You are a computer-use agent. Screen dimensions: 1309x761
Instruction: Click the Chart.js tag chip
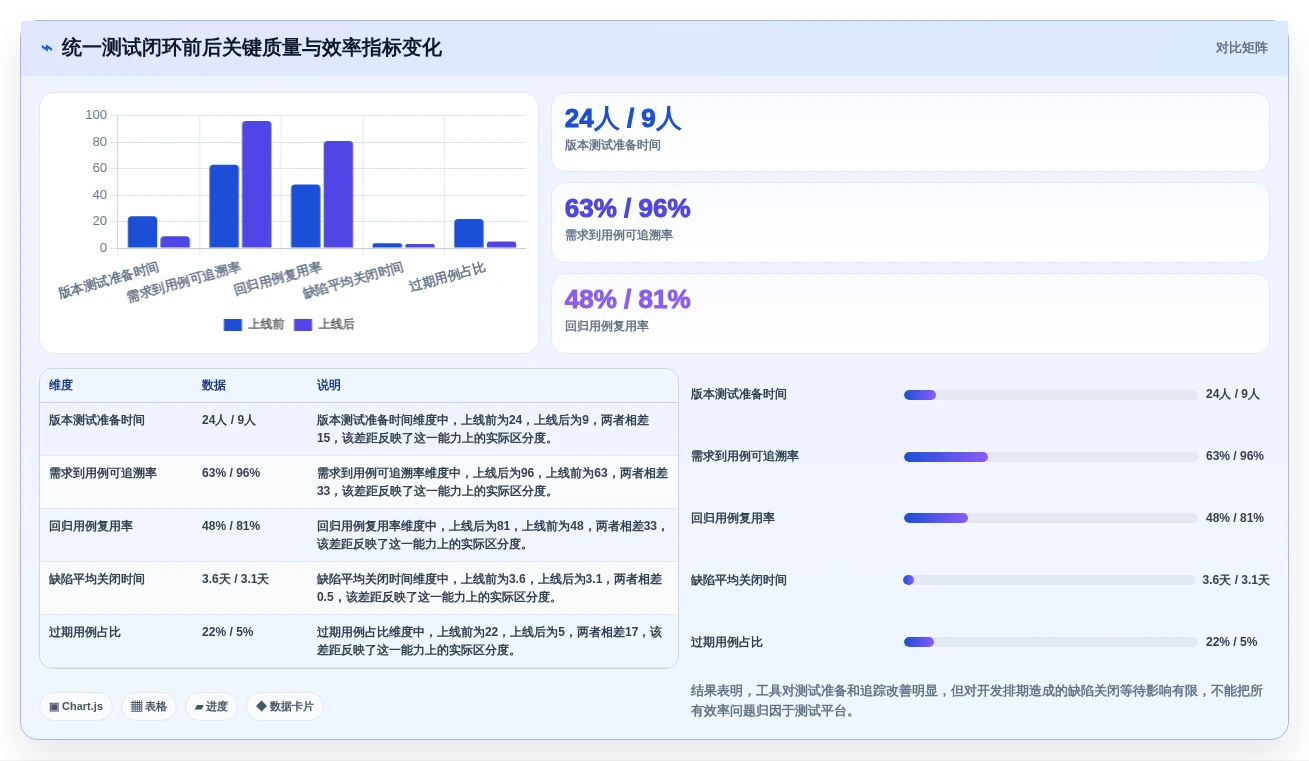tap(76, 706)
